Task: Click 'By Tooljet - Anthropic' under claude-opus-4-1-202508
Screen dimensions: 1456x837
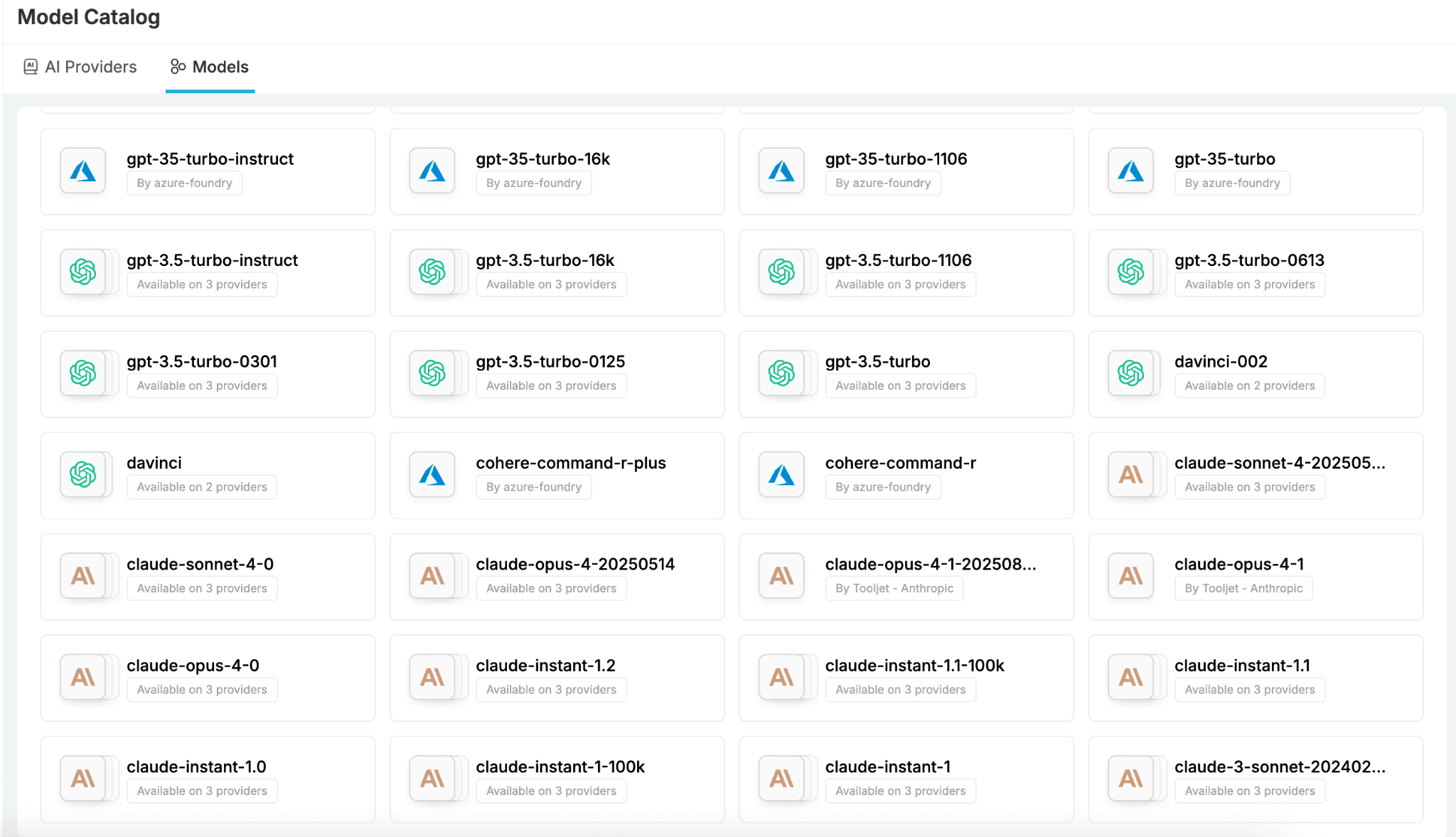Action: 894,588
